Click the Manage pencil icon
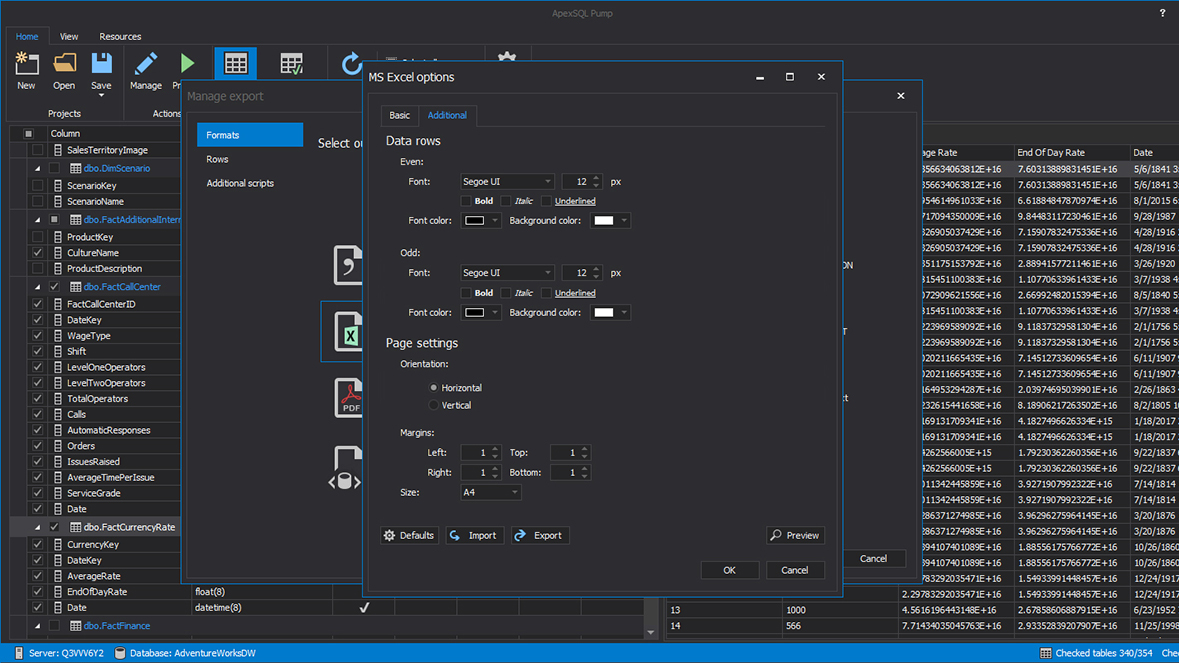 [146, 63]
